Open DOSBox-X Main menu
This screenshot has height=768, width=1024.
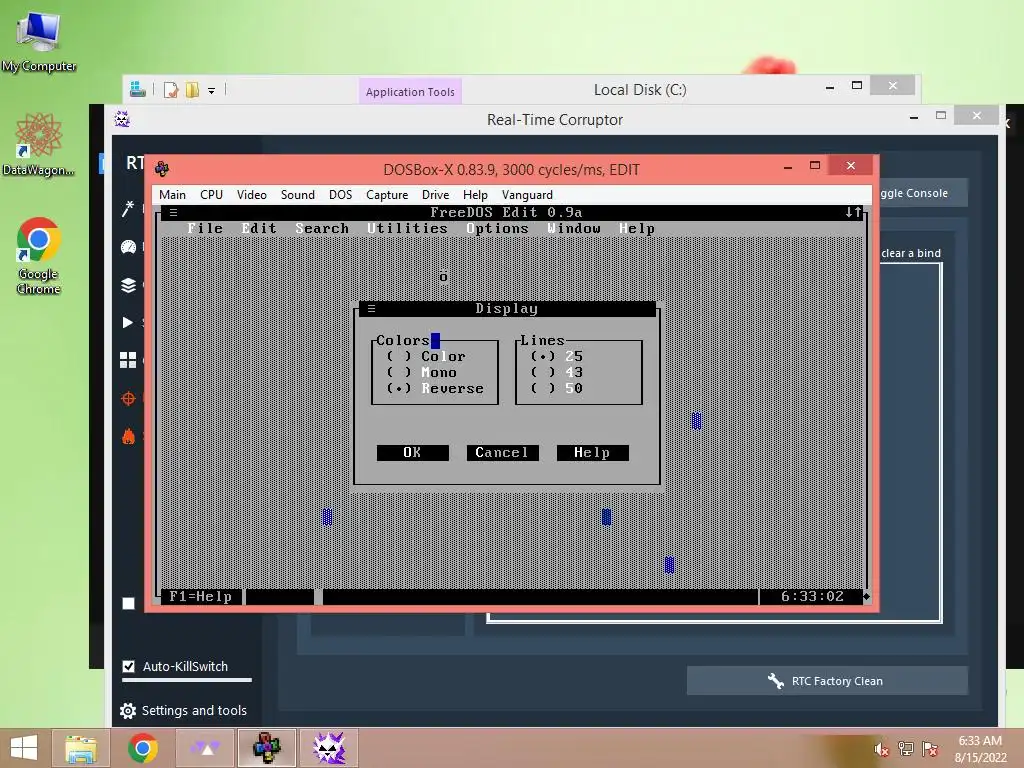click(x=172, y=195)
